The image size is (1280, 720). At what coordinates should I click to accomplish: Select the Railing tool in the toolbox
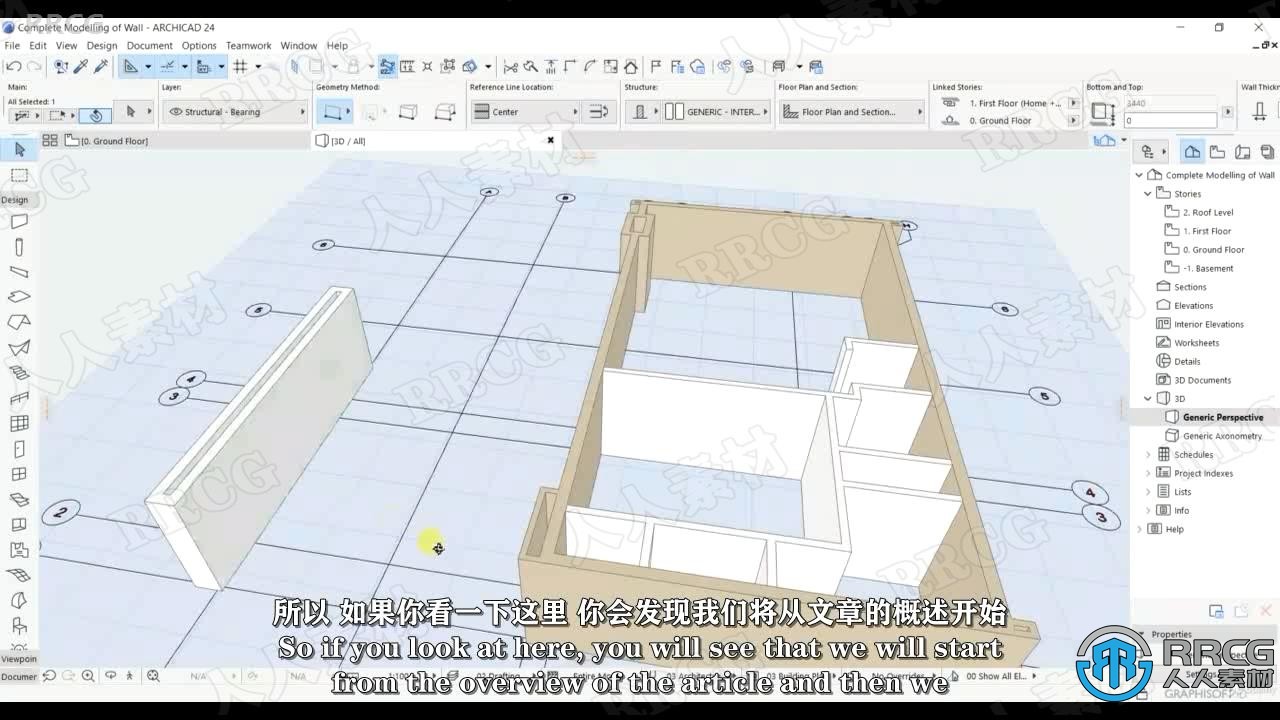(19, 398)
